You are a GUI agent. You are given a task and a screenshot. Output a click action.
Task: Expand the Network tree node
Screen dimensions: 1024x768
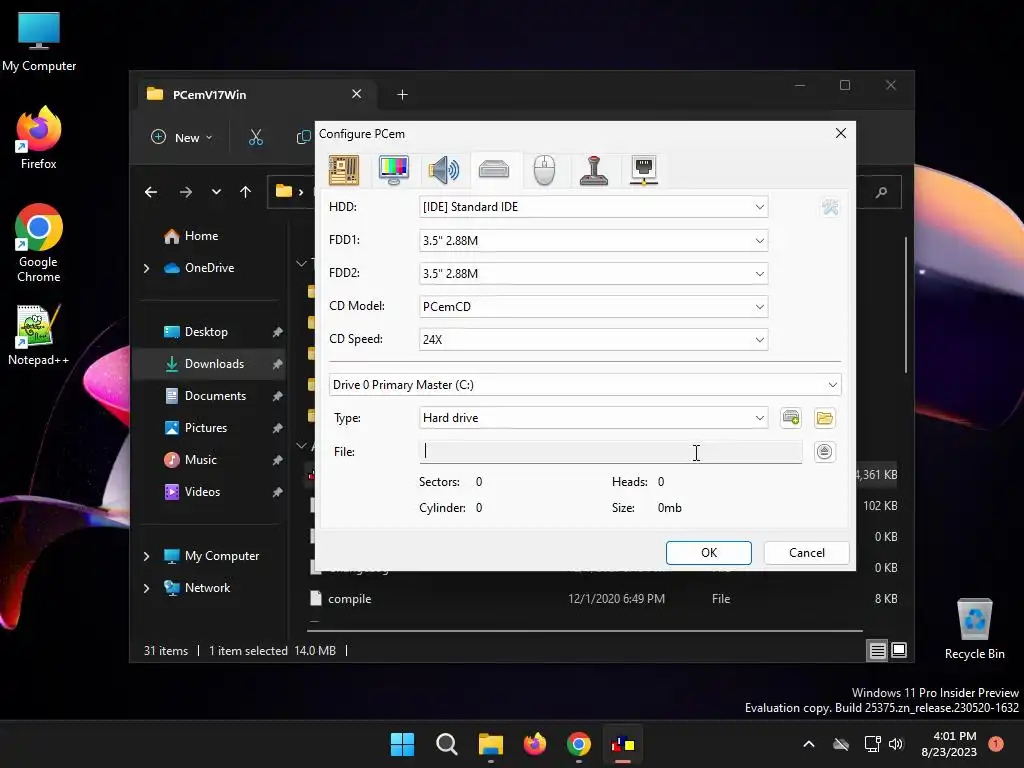147,588
